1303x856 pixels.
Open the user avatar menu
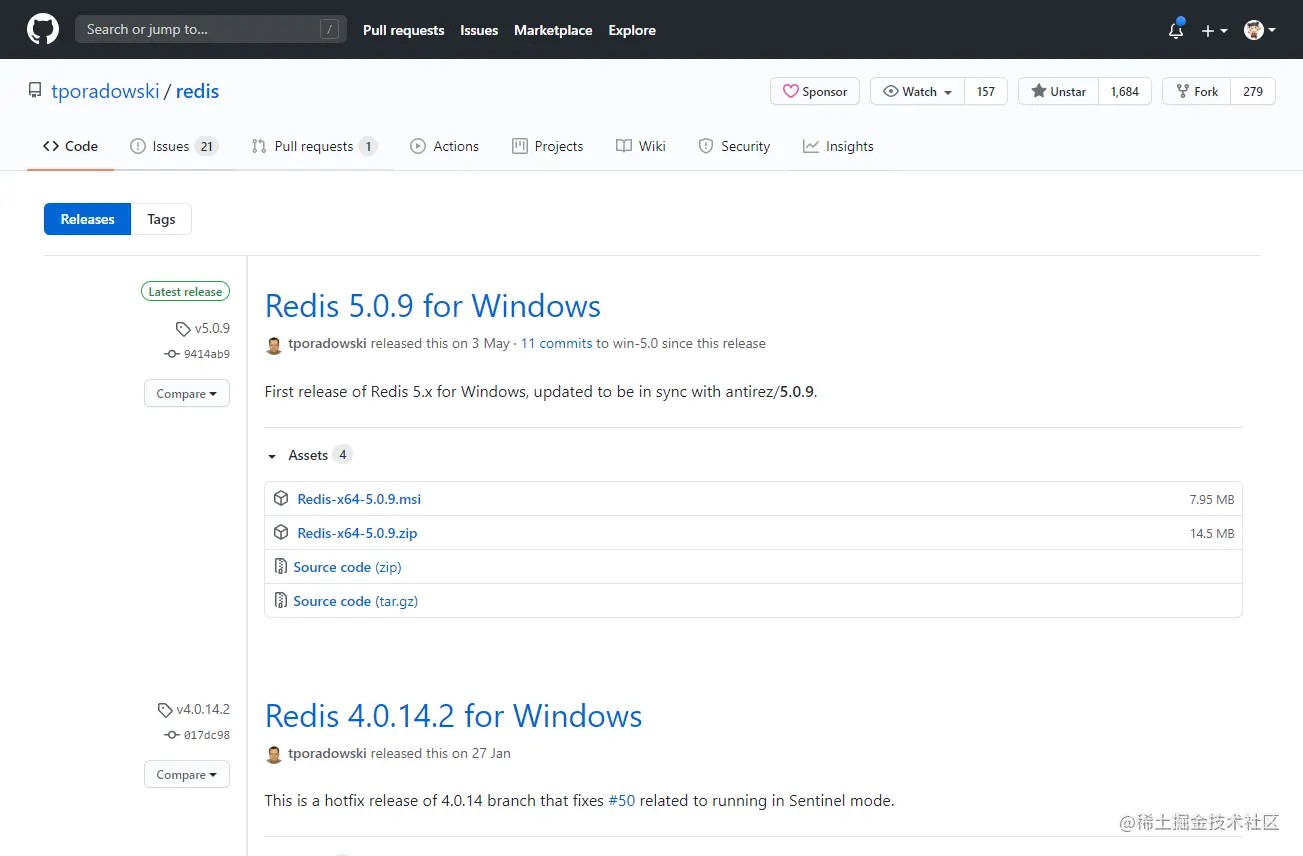(x=1259, y=30)
